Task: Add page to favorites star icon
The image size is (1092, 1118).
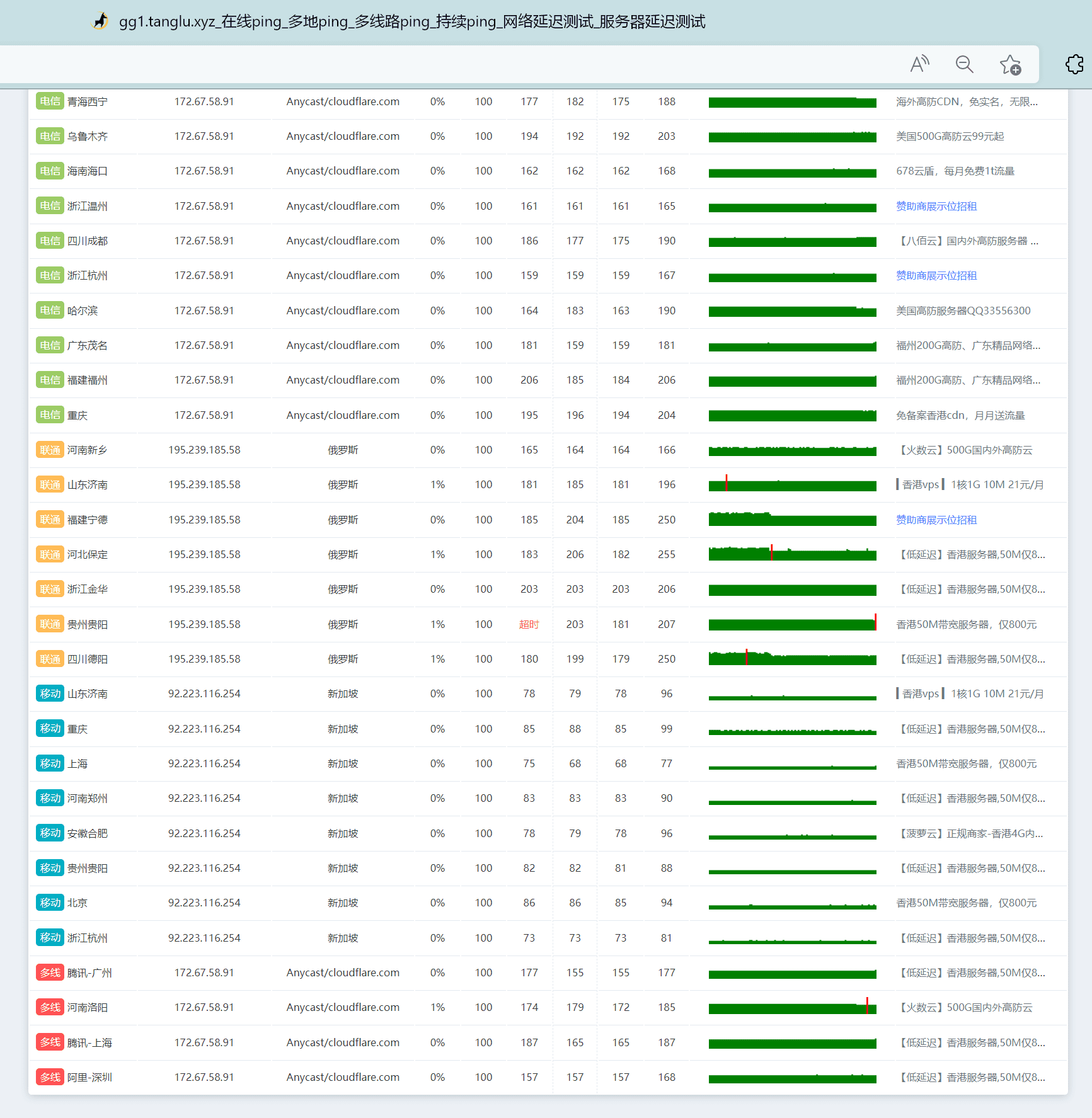Action: click(1010, 64)
